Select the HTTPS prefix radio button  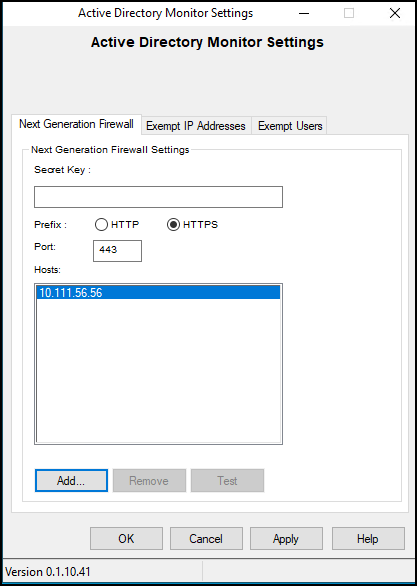[x=173, y=225]
